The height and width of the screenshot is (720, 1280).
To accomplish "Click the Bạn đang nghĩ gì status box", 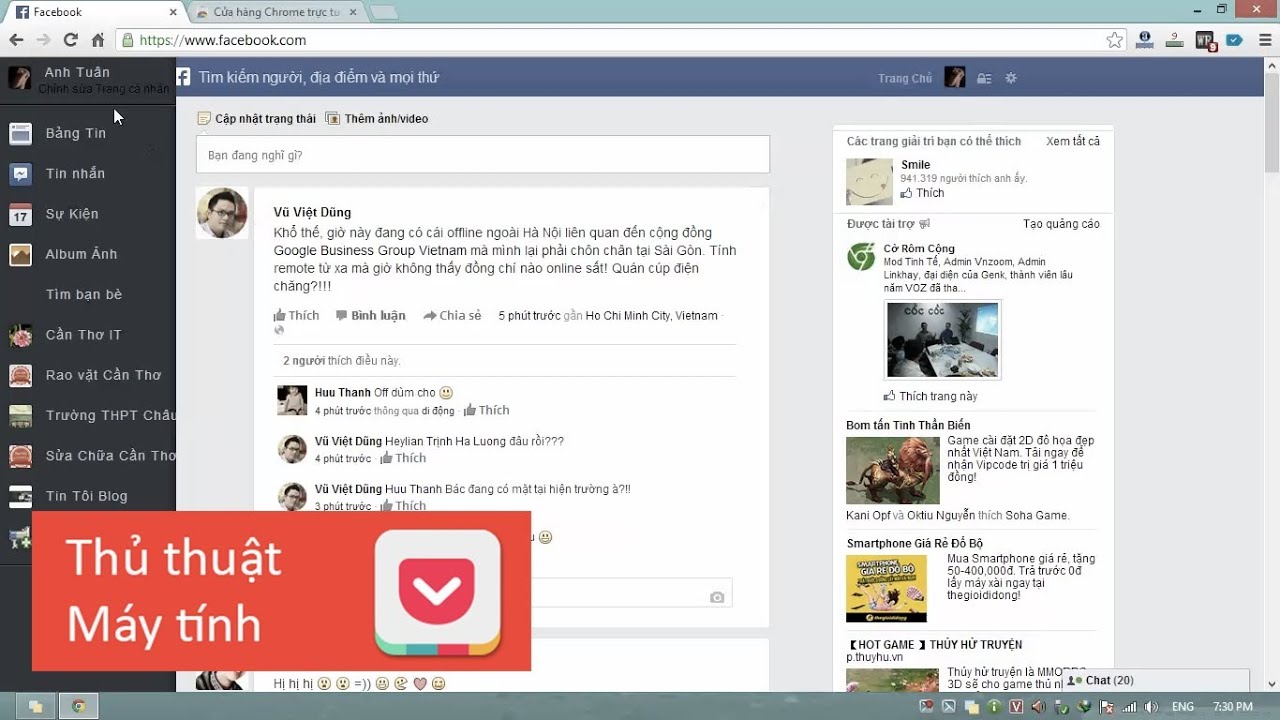I will [483, 155].
